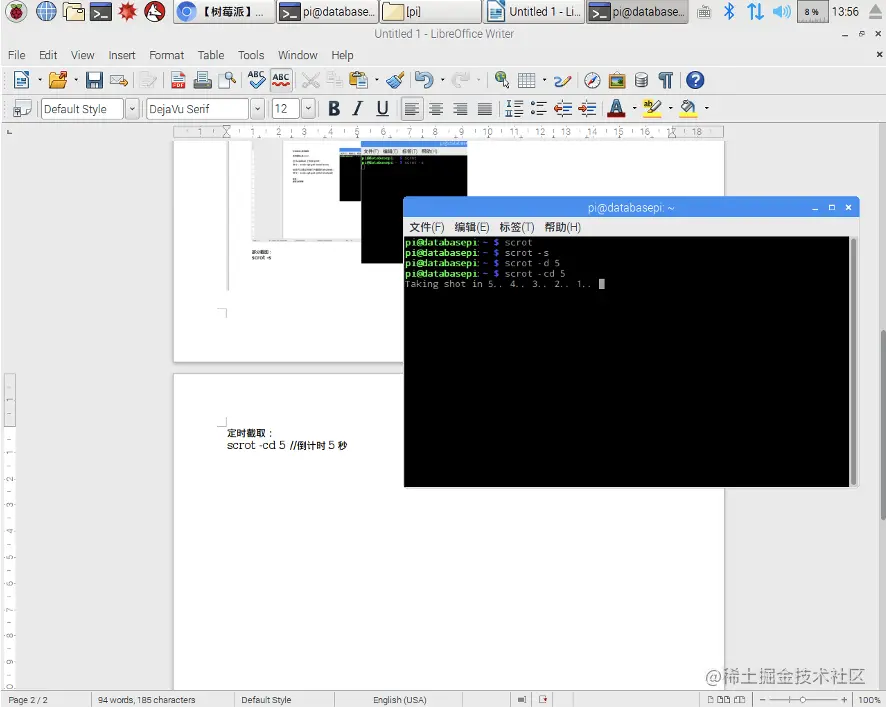Toggle Bold formatting
886x707 pixels.
pos(334,109)
